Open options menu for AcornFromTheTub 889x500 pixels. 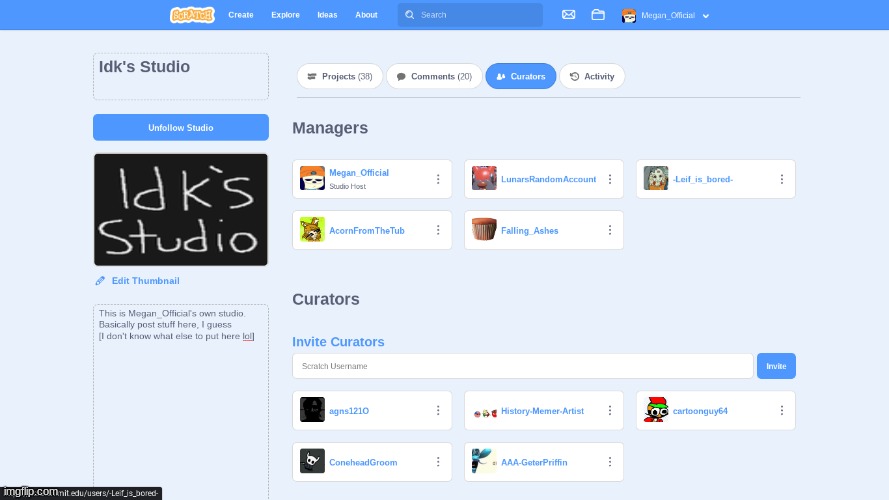click(x=438, y=230)
